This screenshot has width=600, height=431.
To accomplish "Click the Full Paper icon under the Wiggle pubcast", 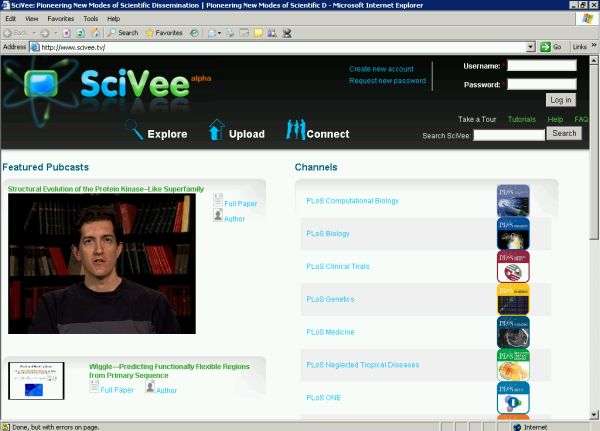I will [94, 387].
